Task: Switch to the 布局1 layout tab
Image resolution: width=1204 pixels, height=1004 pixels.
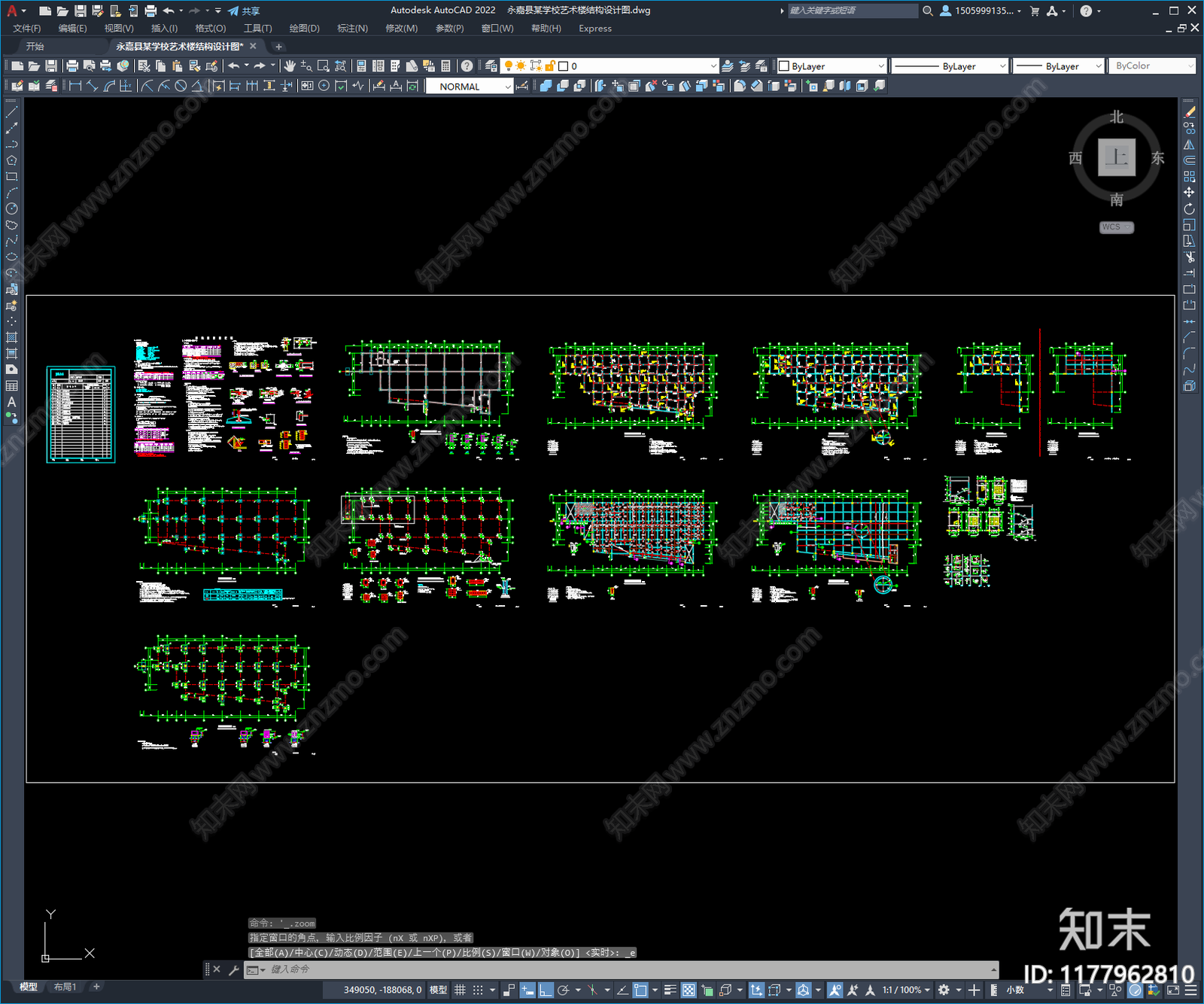Action: coord(65,987)
